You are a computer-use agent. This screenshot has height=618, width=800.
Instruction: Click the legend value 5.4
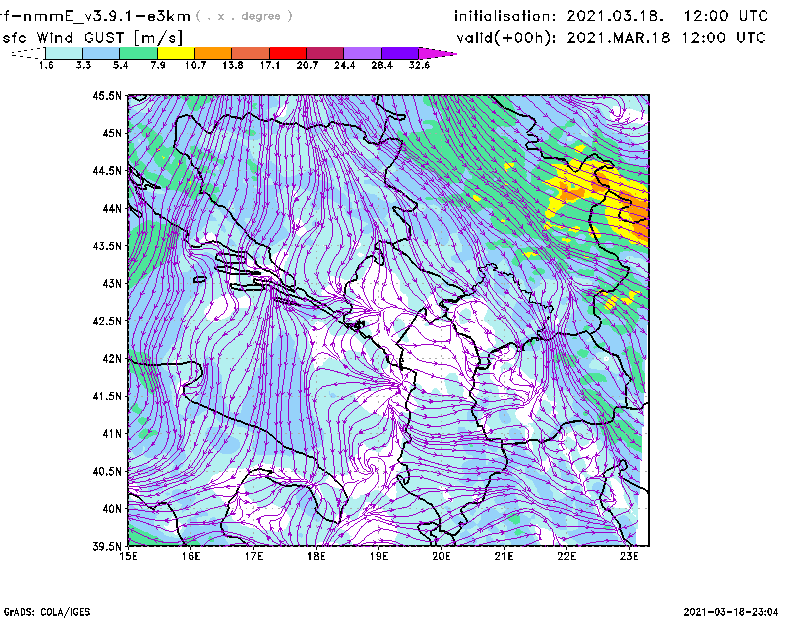[x=120, y=65]
